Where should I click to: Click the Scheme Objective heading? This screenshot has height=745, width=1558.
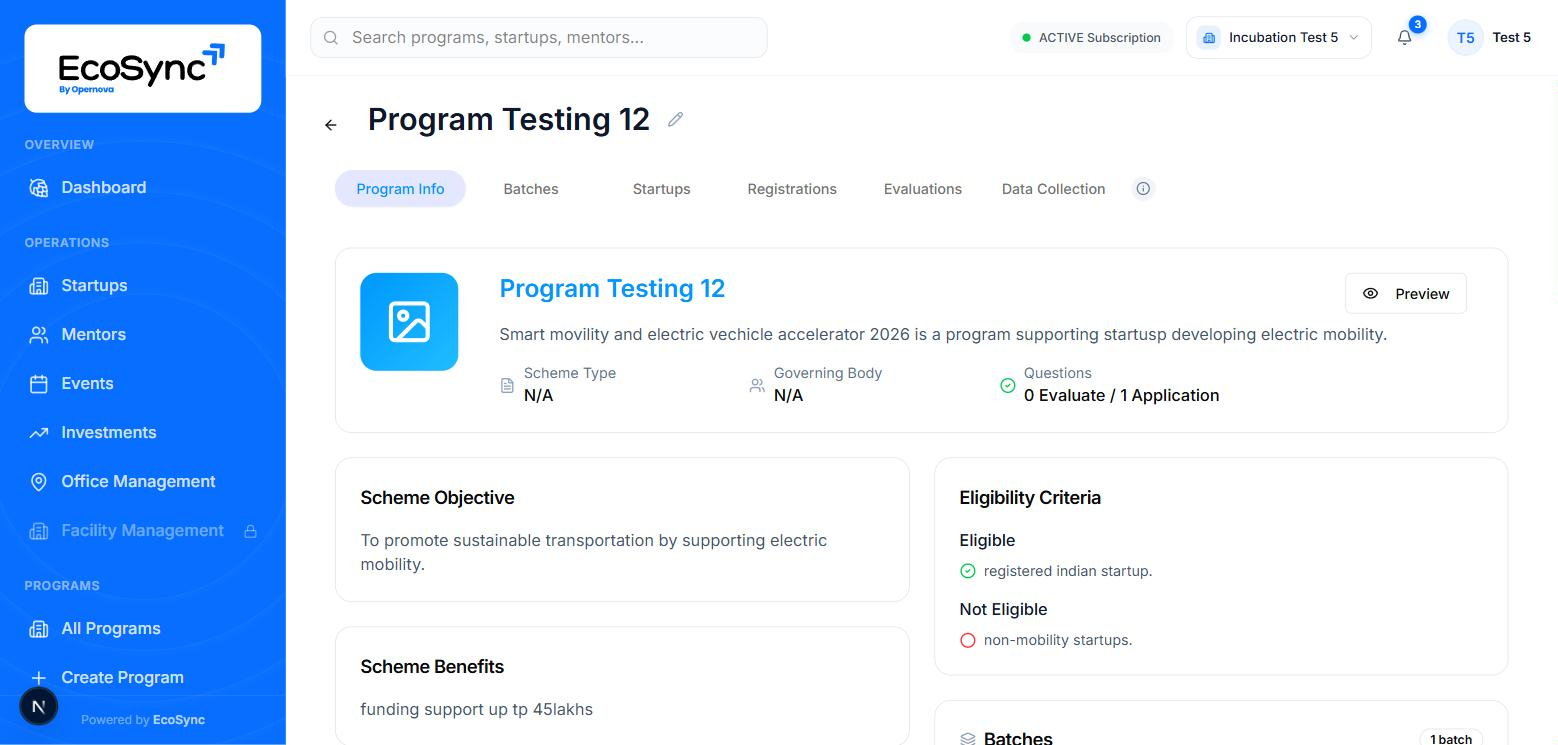point(437,498)
